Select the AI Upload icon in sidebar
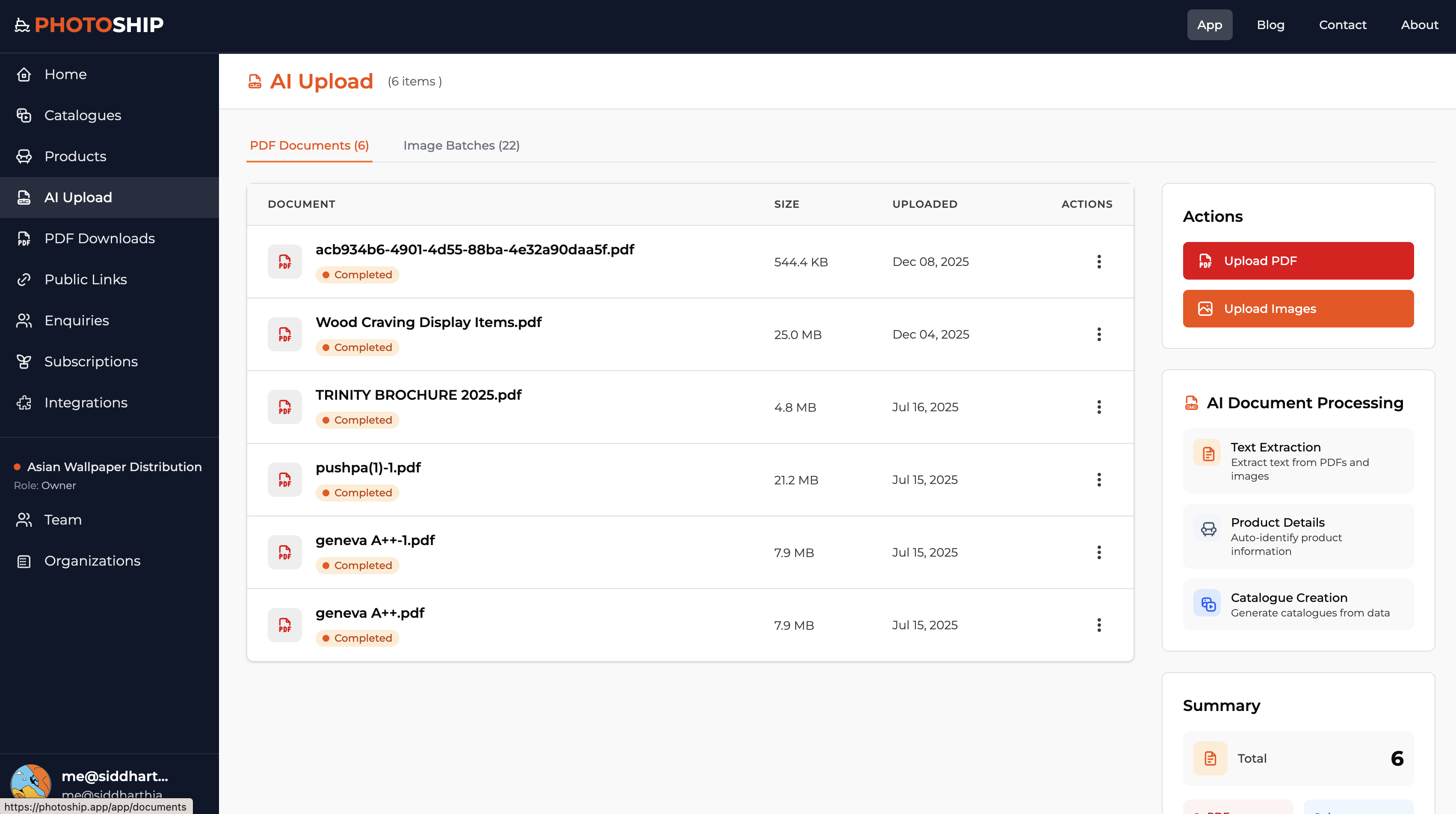 24,197
